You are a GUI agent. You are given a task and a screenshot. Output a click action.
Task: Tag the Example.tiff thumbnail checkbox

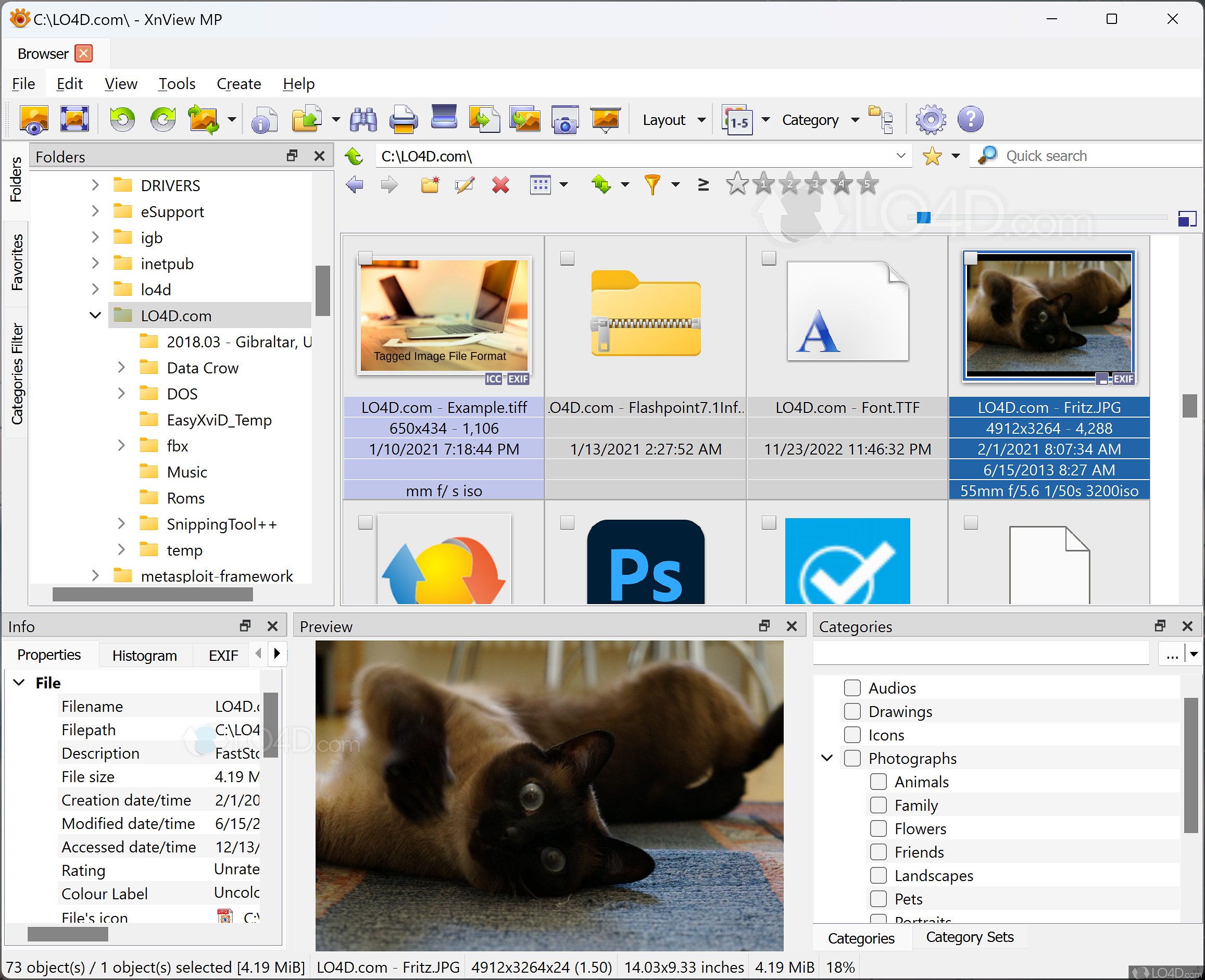(x=366, y=259)
